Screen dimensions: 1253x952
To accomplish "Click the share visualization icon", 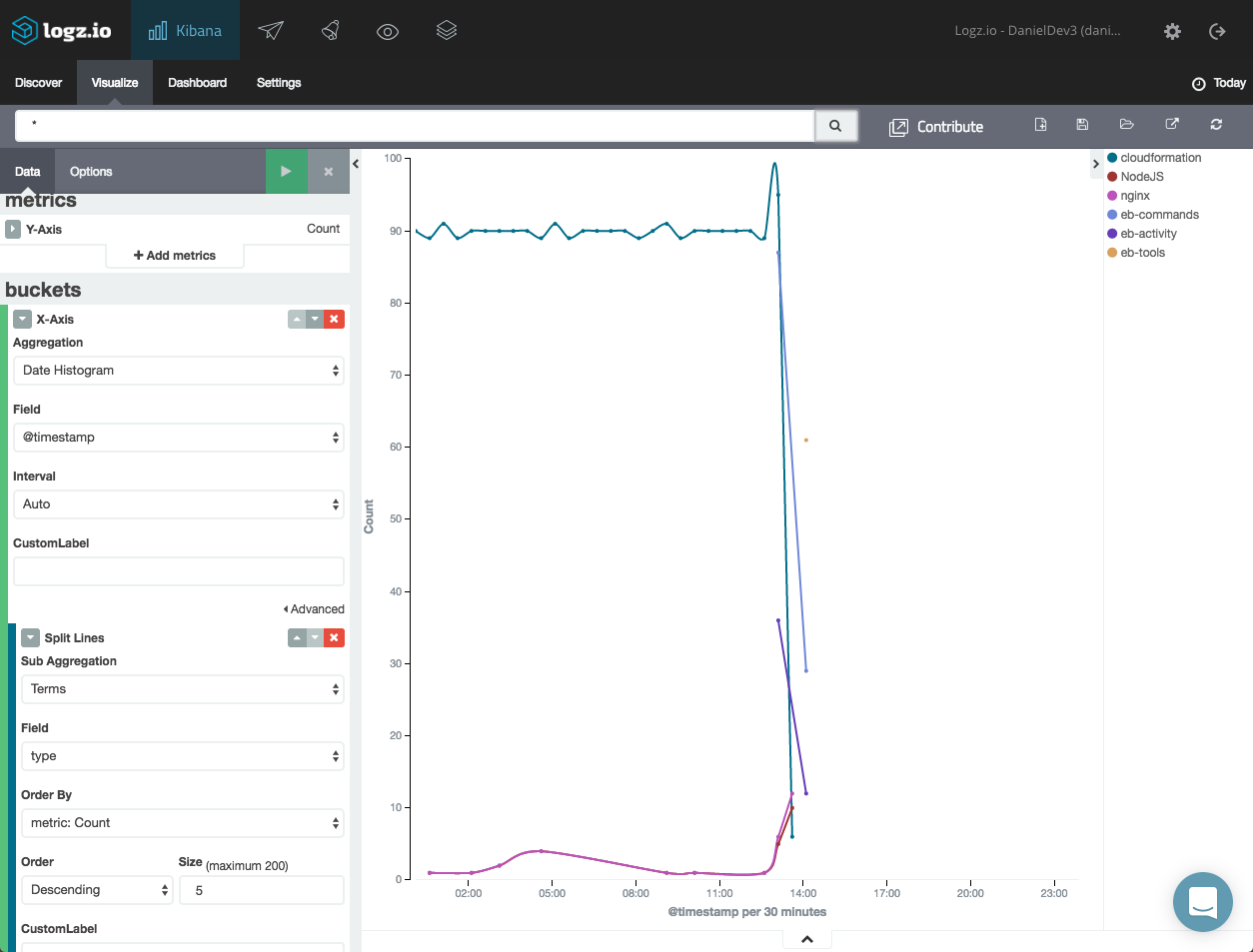I will (1172, 125).
